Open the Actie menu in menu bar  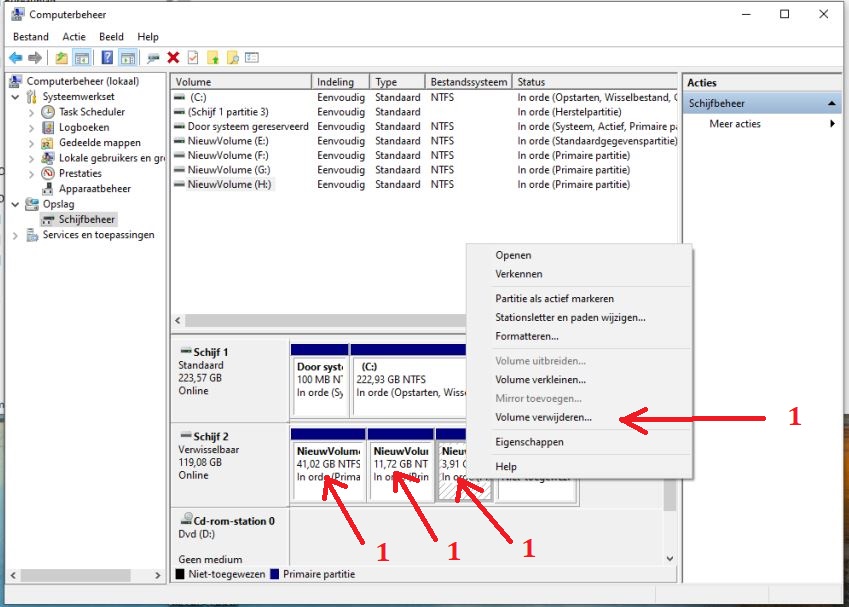coord(74,37)
